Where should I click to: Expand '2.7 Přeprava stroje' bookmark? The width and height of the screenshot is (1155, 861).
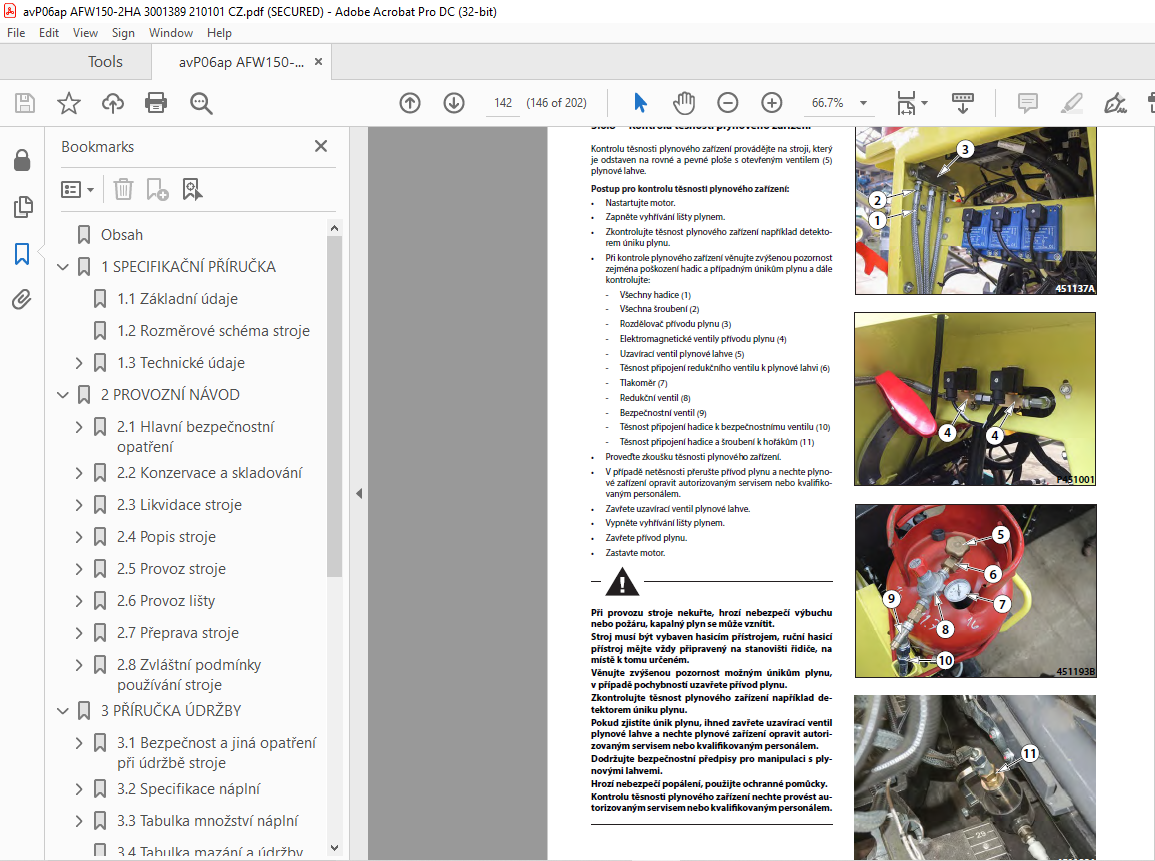[x=79, y=633]
